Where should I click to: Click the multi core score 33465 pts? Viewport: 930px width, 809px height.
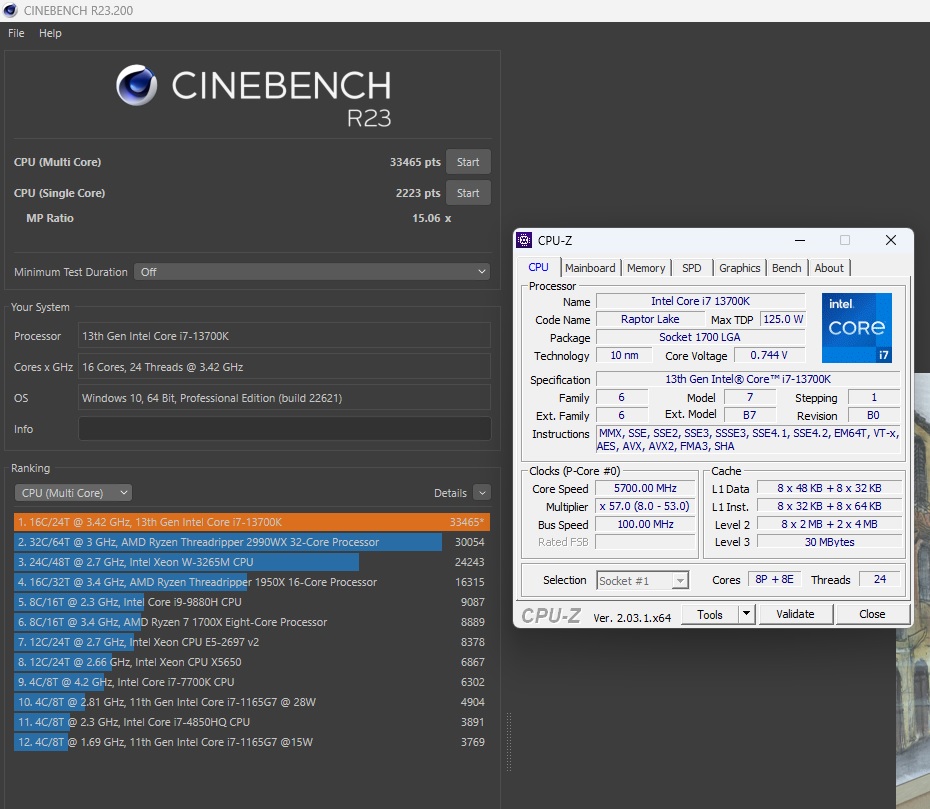tap(415, 162)
